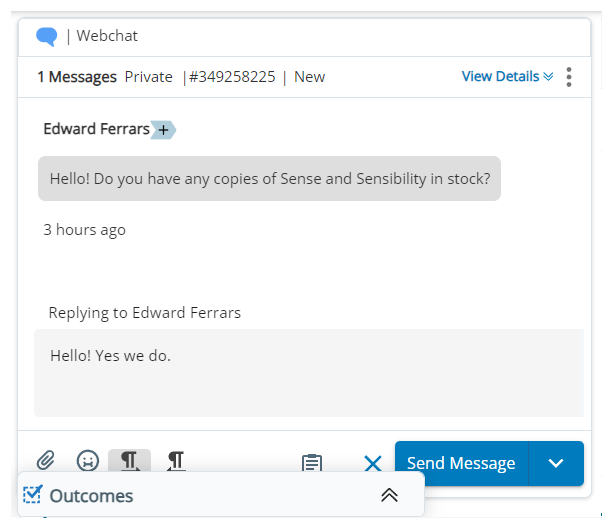This screenshot has height=529, width=613.
Task: Expand View Details
Action: (x=507, y=76)
